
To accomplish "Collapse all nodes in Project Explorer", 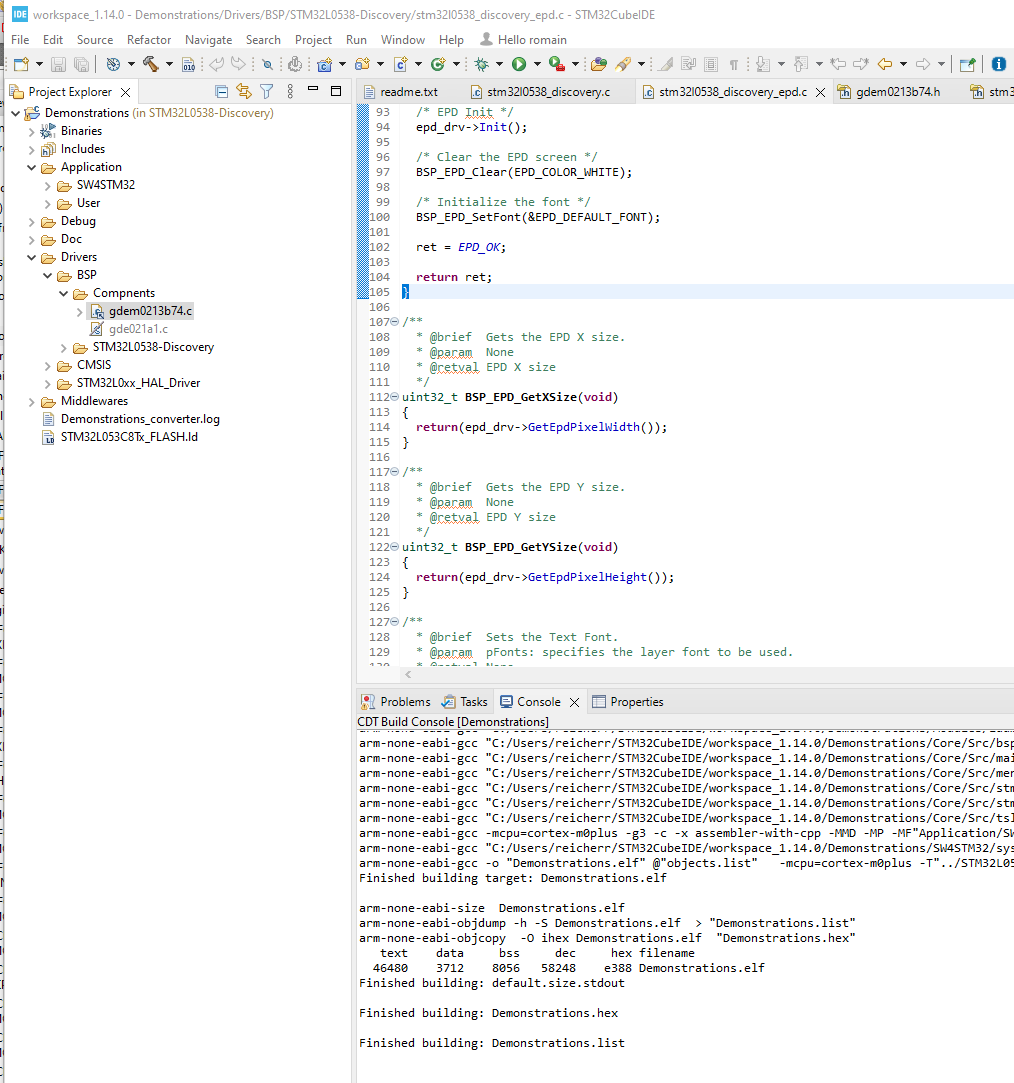I will 221,90.
